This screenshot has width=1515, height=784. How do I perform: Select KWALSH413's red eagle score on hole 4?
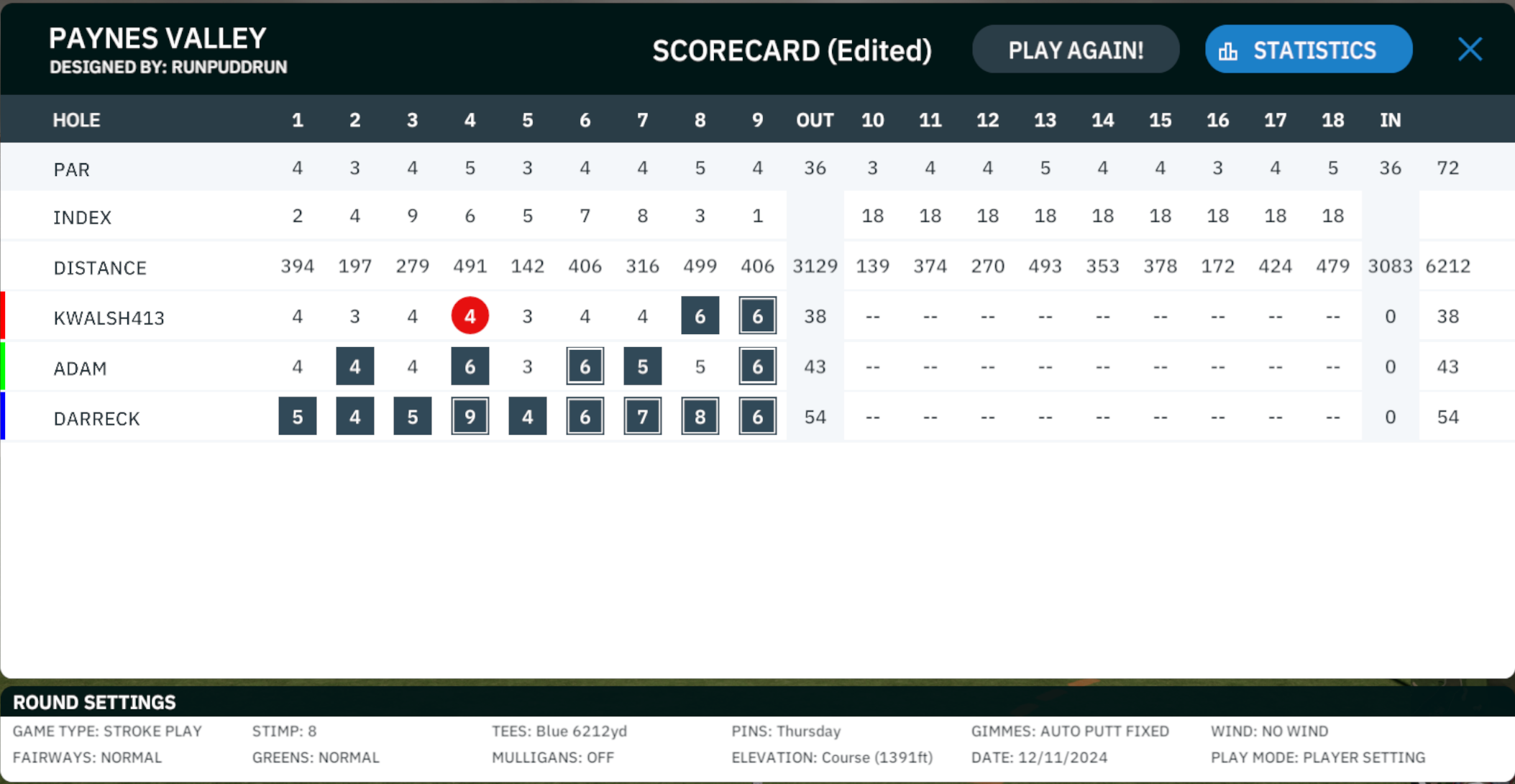(x=470, y=315)
